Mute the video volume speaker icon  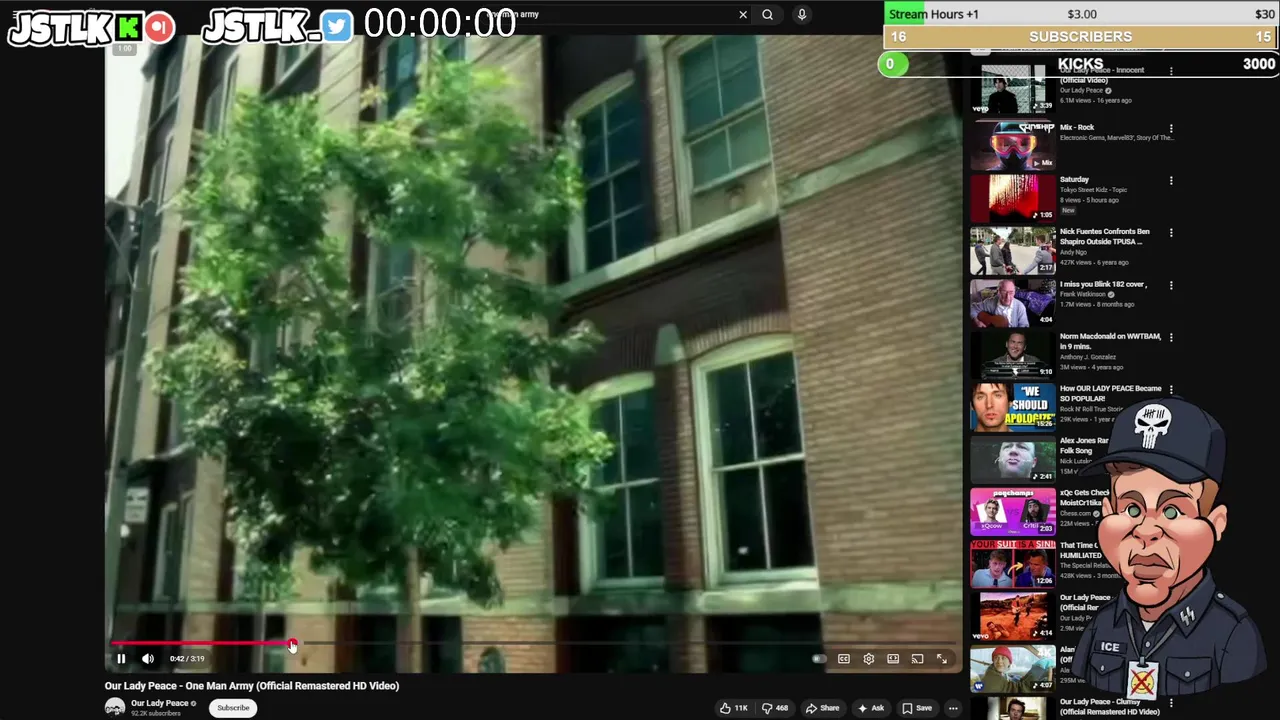148,658
